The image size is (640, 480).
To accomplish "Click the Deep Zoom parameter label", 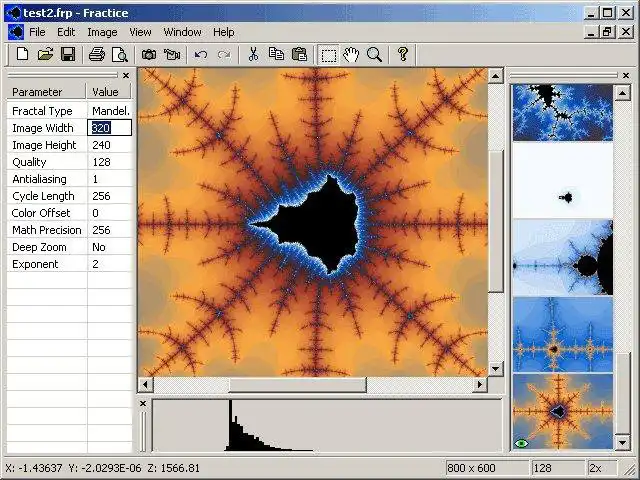I will pos(39,247).
